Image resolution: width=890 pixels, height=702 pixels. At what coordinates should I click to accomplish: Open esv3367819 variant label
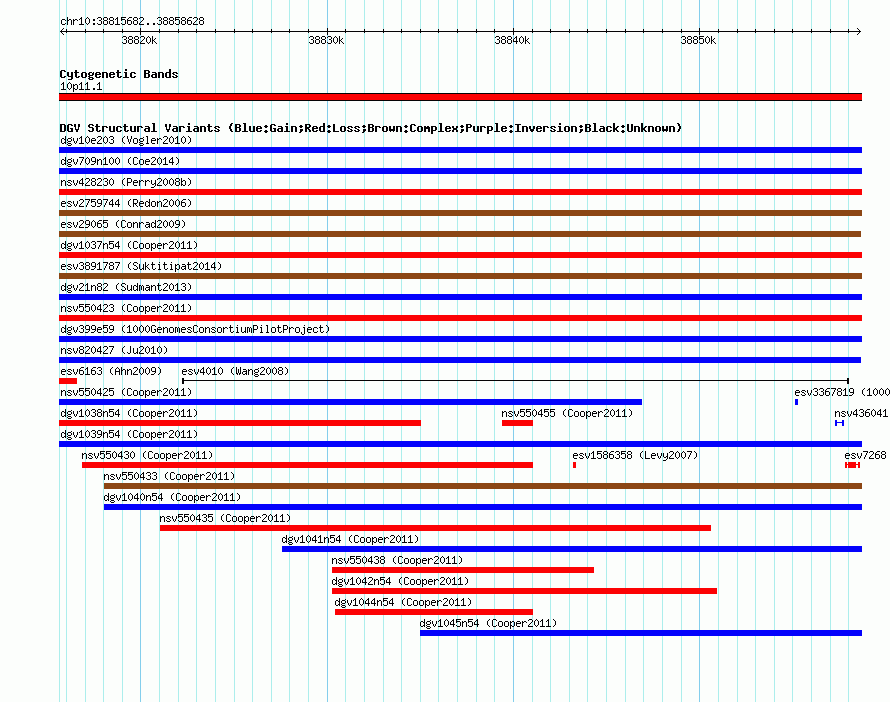point(842,392)
